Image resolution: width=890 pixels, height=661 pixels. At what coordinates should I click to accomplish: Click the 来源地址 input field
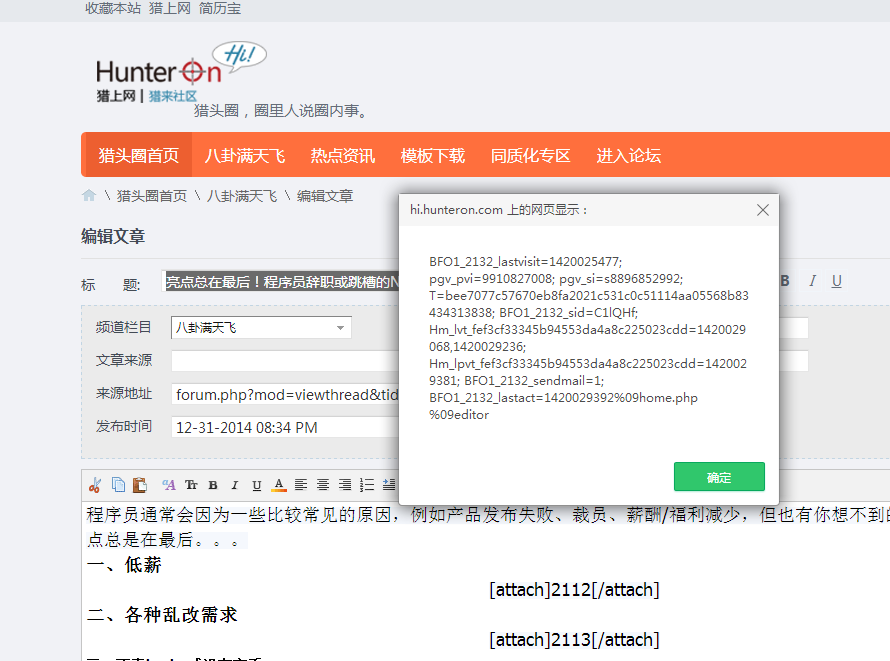click(x=285, y=394)
